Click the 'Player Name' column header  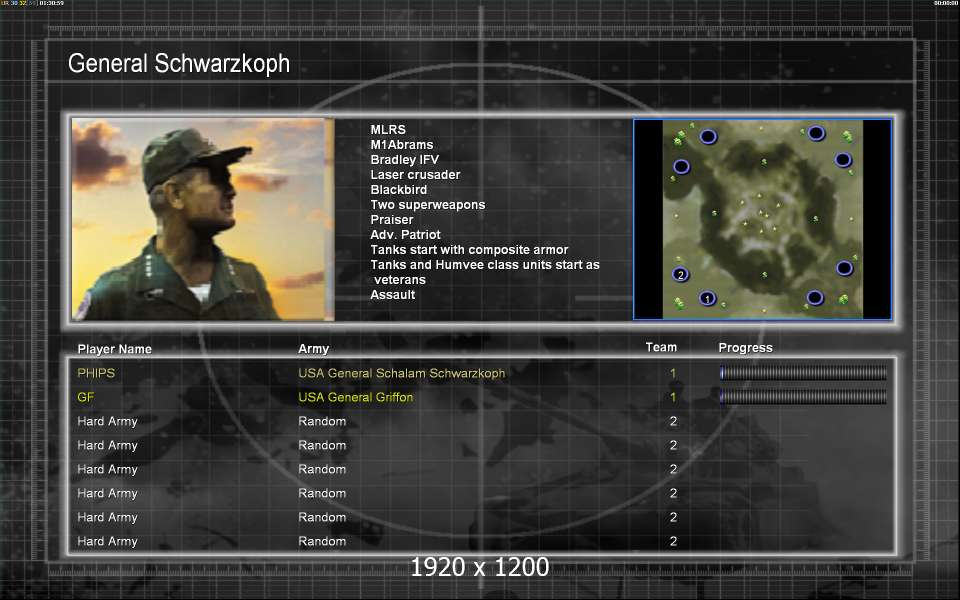pos(114,349)
